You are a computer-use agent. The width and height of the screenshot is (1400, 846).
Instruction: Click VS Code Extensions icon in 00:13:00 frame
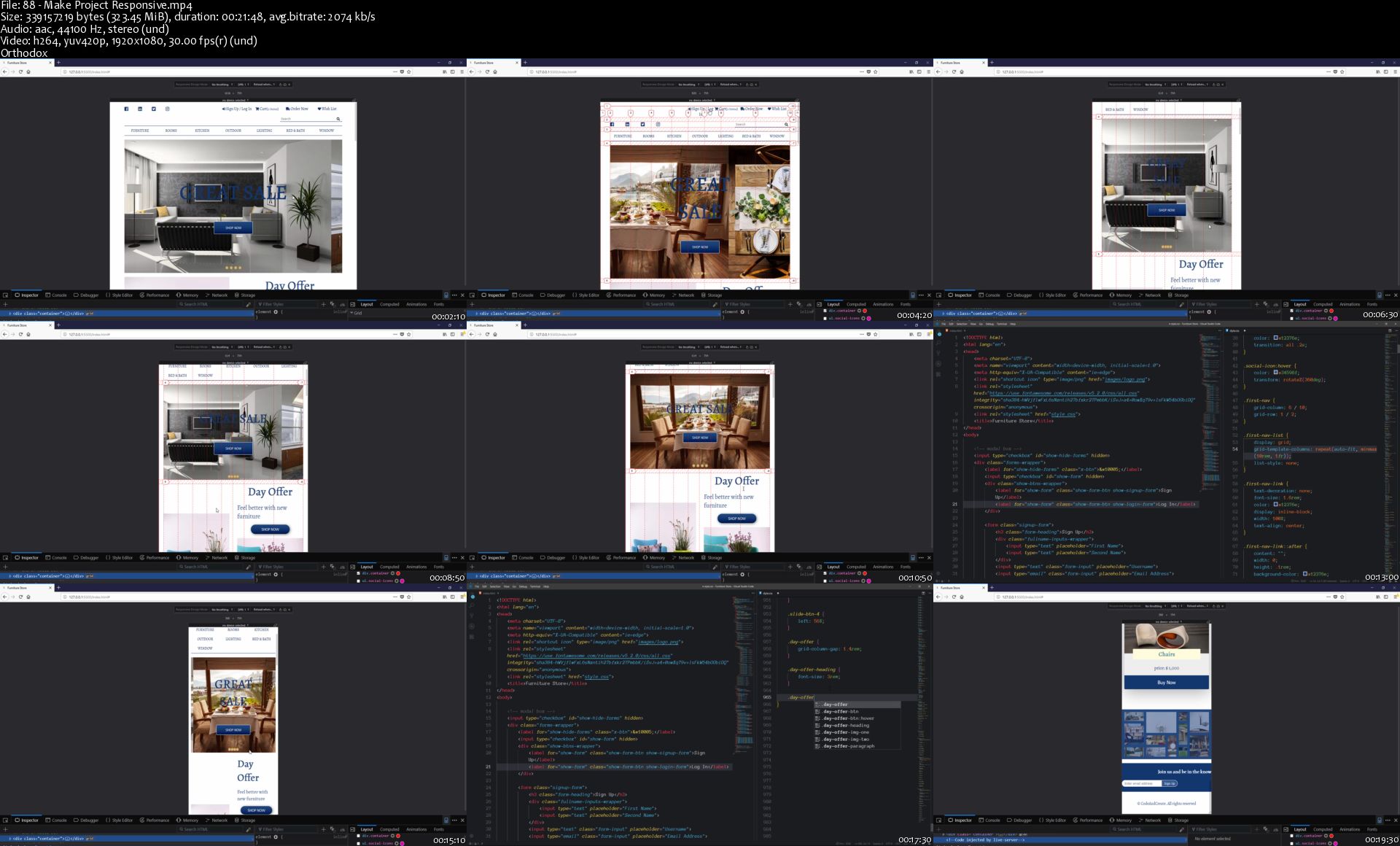938,373
